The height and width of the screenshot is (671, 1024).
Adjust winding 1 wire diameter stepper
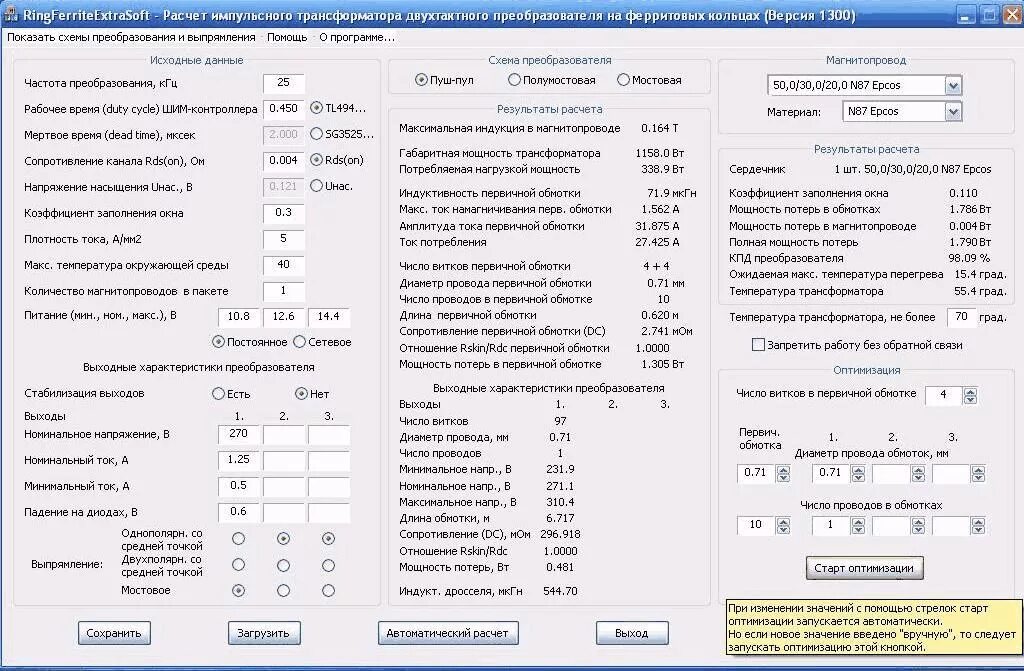(858, 474)
